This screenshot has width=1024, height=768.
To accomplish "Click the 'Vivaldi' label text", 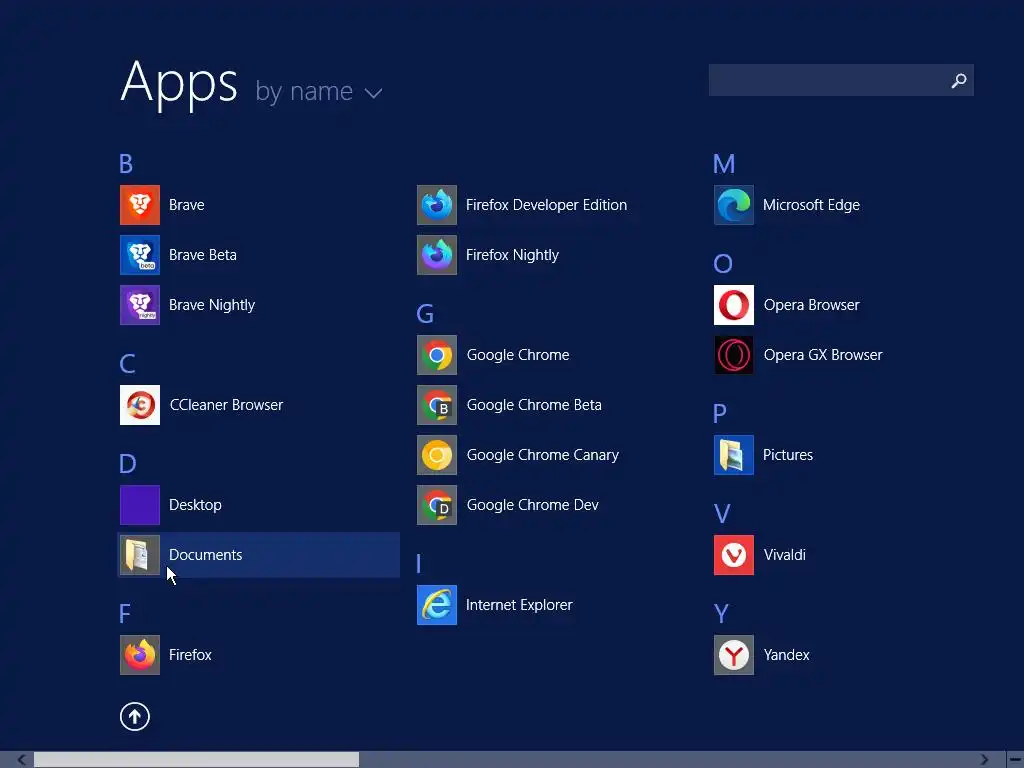I will (784, 555).
